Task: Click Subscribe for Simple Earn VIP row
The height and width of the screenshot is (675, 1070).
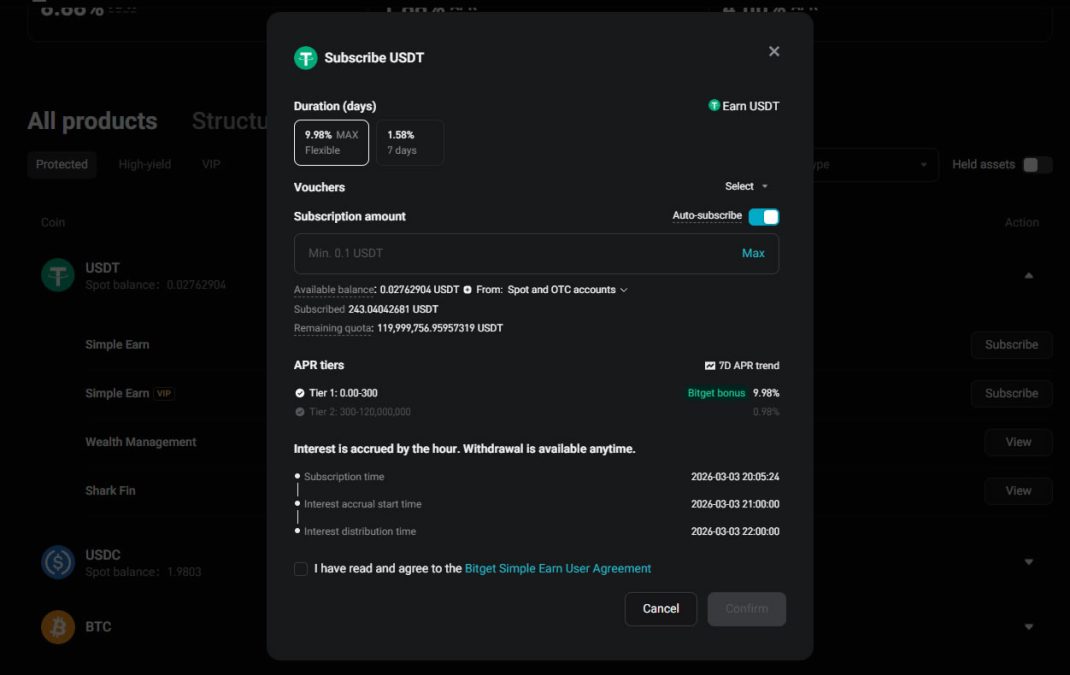Action: coord(1011,393)
